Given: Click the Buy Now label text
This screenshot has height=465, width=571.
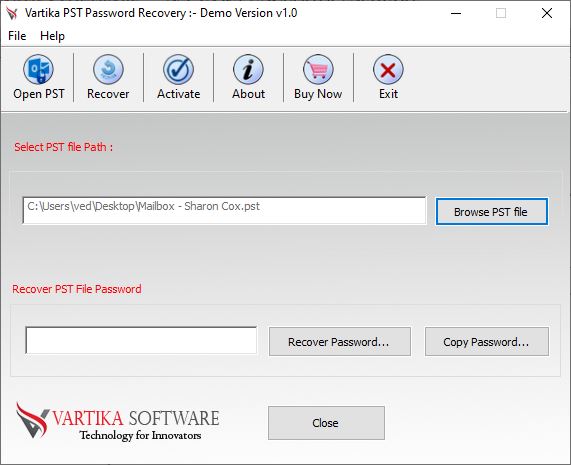Looking at the screenshot, I should click(x=318, y=94).
